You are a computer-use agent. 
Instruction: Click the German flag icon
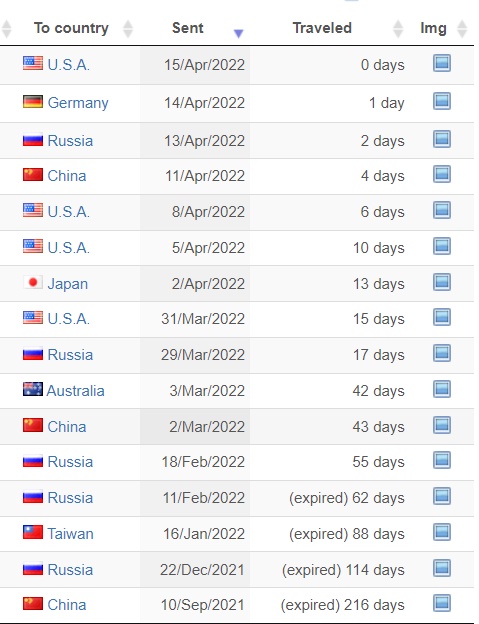pos(33,102)
